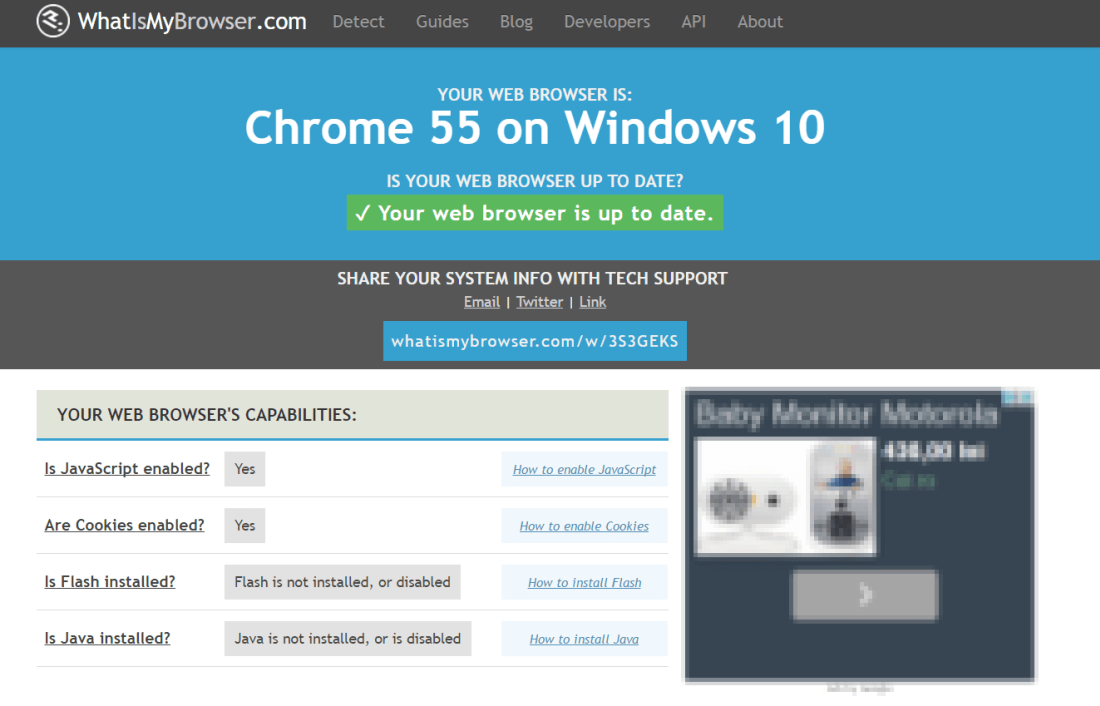Click the Link share option
The height and width of the screenshot is (706, 1100).
point(593,302)
